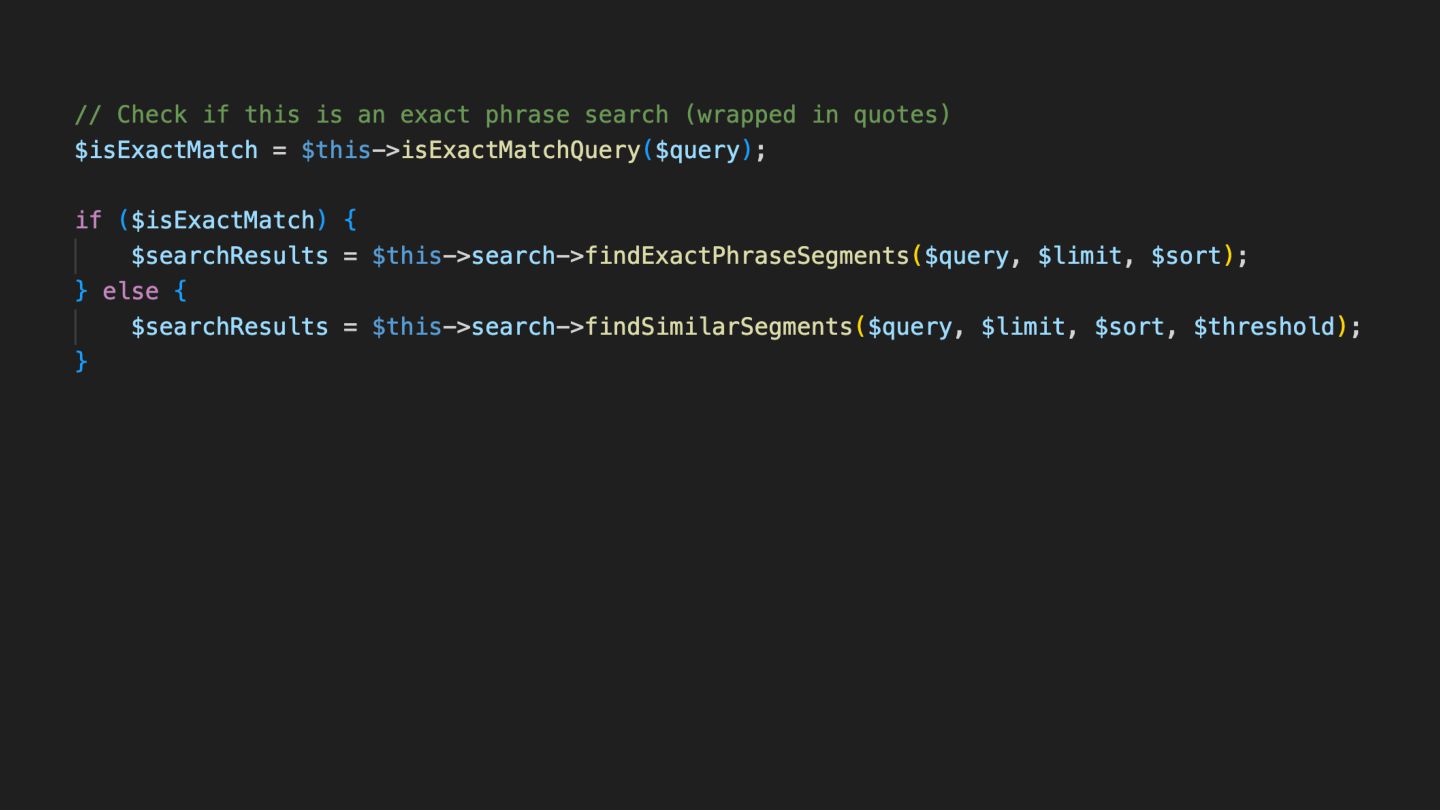Click $query inside the isExactMatchQuery call
Image resolution: width=1440 pixels, height=810 pixels.
click(697, 150)
